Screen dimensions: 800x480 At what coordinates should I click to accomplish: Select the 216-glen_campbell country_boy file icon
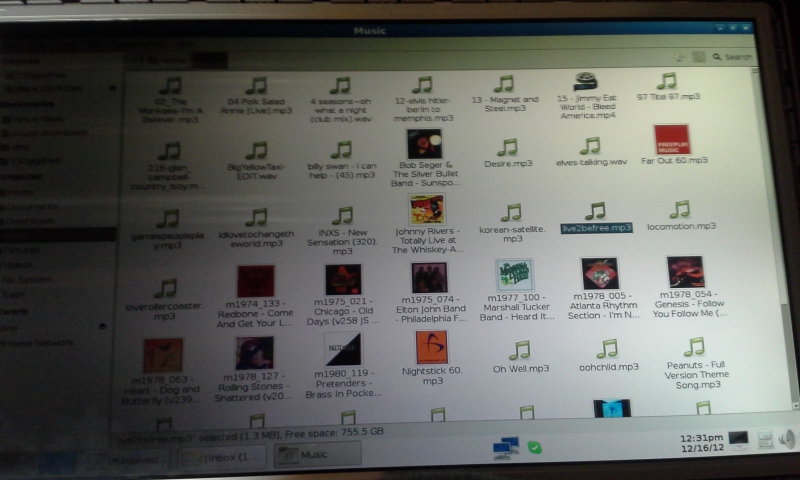coord(169,151)
